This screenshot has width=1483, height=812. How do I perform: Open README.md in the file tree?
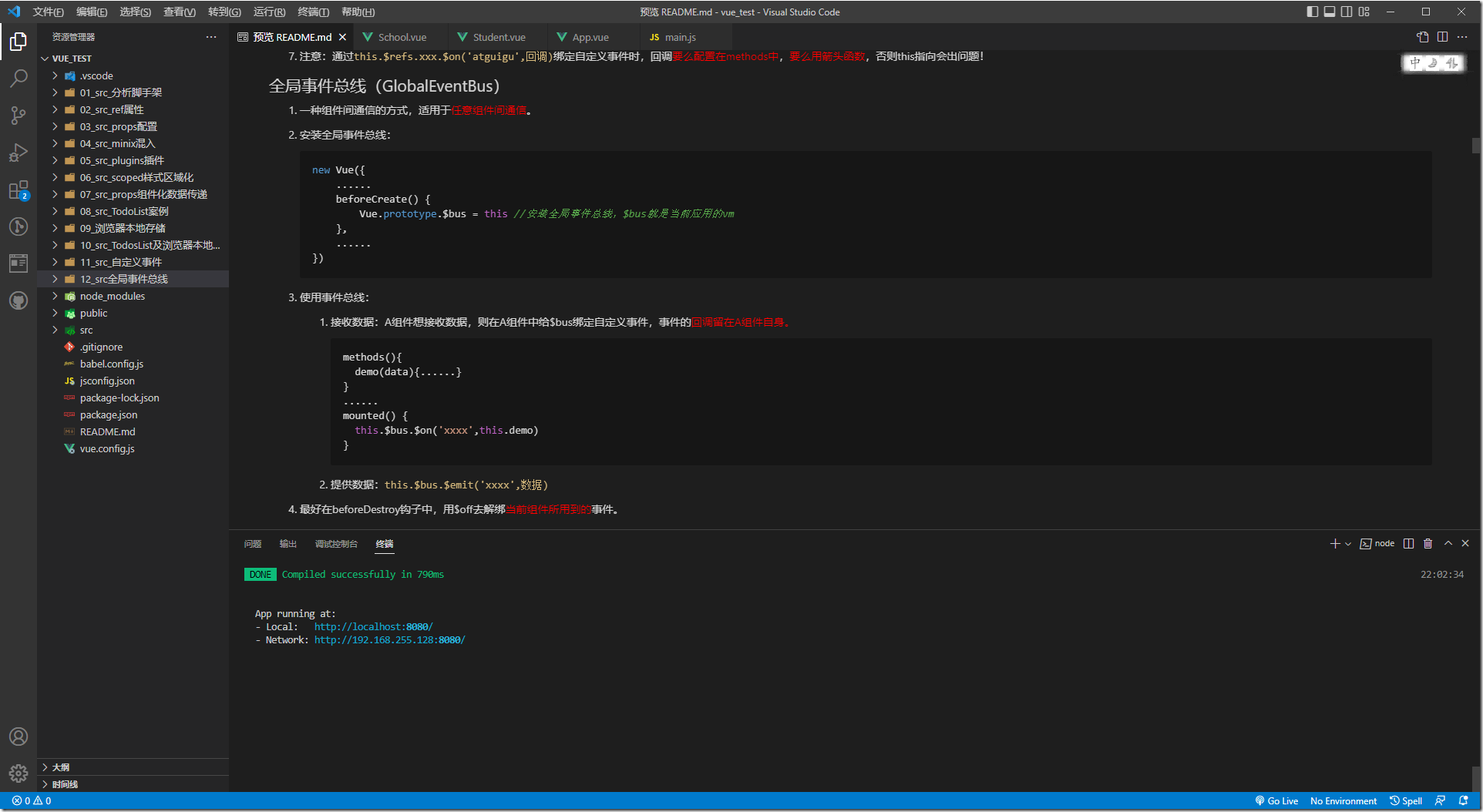[133, 431]
